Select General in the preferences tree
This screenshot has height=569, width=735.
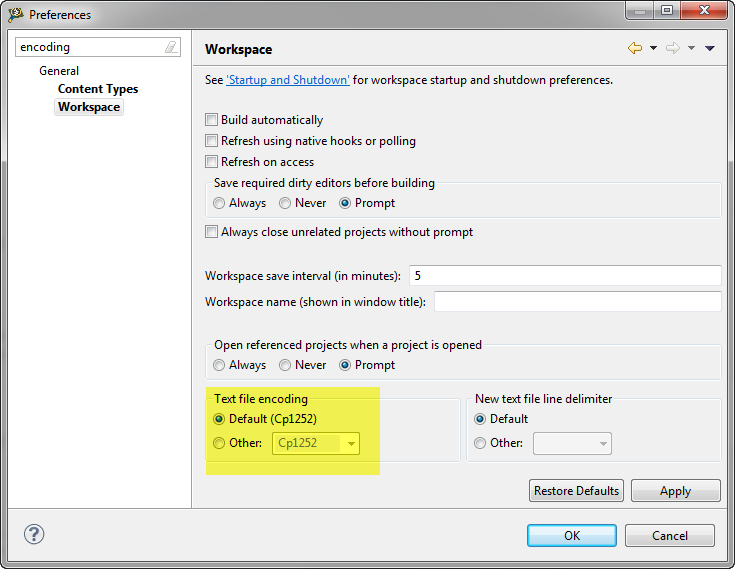(59, 71)
